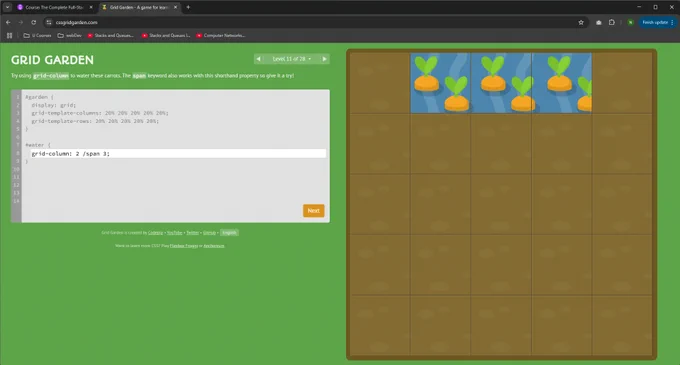The width and height of the screenshot is (680, 365).
Task: Open the Computer Networks bookmark
Action: (x=221, y=36)
